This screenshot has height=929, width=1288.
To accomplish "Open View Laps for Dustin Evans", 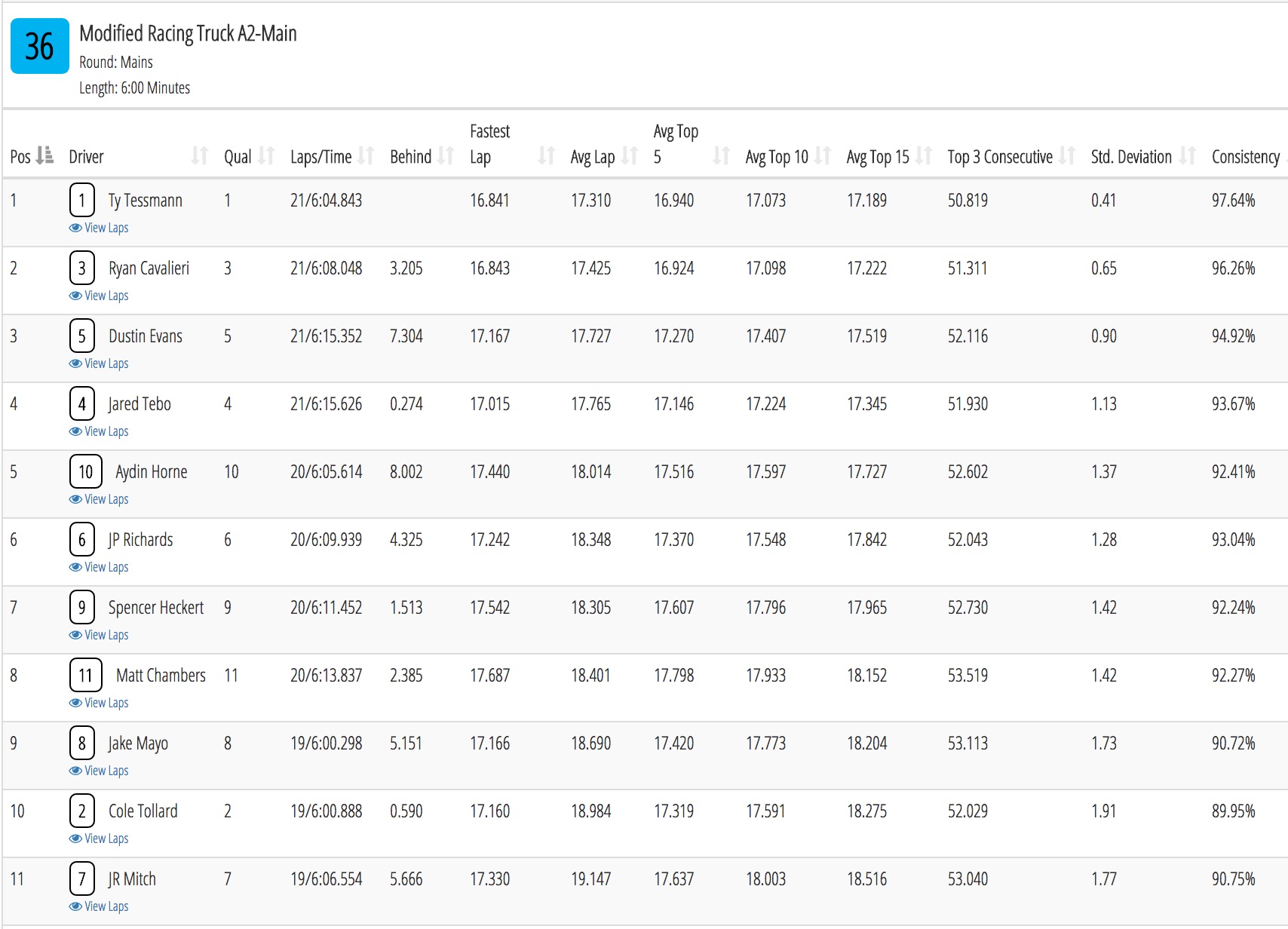I will (99, 363).
